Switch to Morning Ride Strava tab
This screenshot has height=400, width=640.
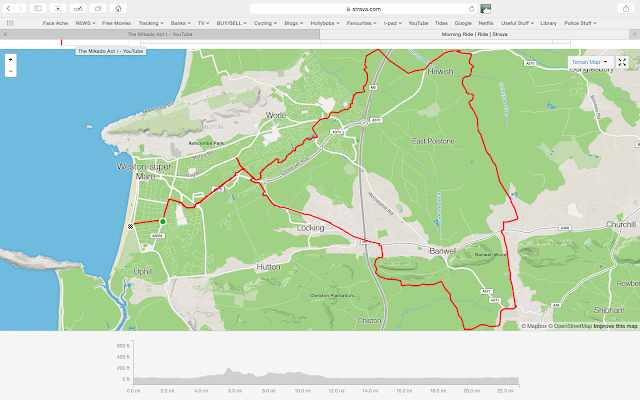click(x=474, y=34)
